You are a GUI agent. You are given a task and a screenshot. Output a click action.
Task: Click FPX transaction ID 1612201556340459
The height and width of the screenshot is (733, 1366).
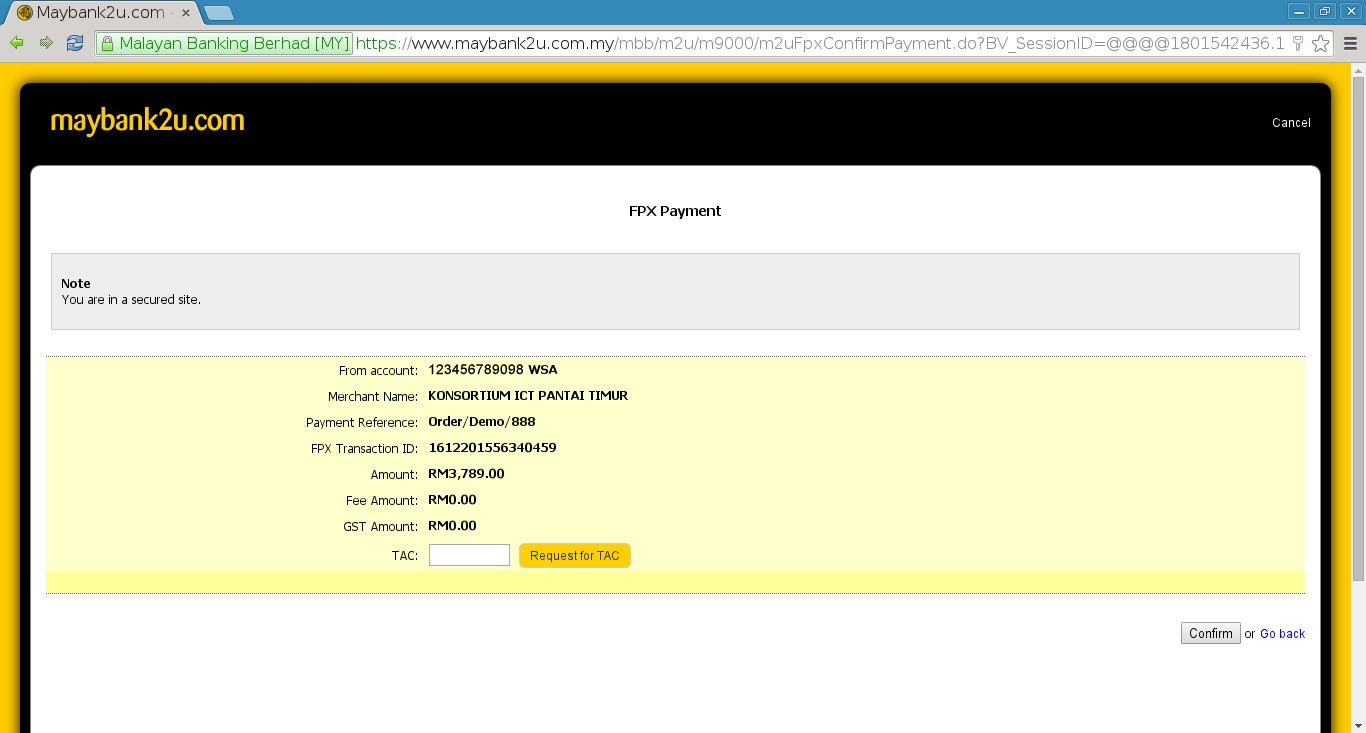pos(492,448)
